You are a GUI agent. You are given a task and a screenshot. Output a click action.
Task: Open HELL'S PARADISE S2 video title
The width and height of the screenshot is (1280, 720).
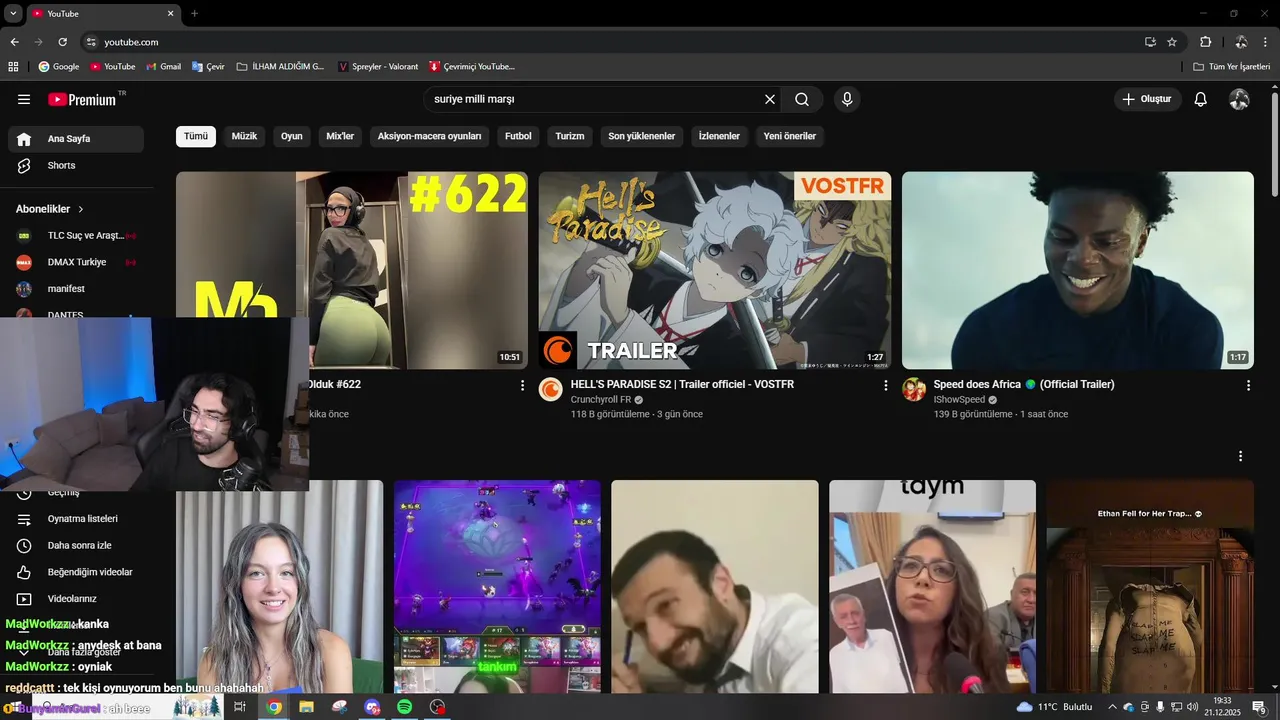[x=682, y=384]
